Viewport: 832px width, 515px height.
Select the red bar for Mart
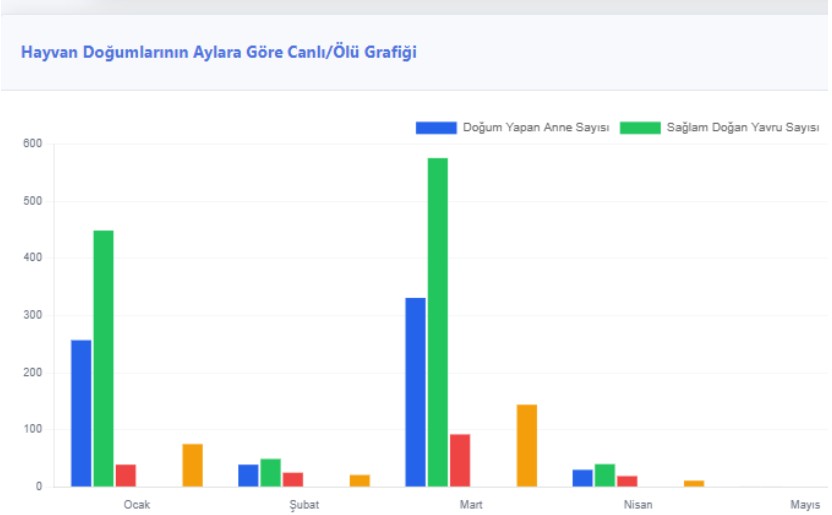click(x=460, y=460)
